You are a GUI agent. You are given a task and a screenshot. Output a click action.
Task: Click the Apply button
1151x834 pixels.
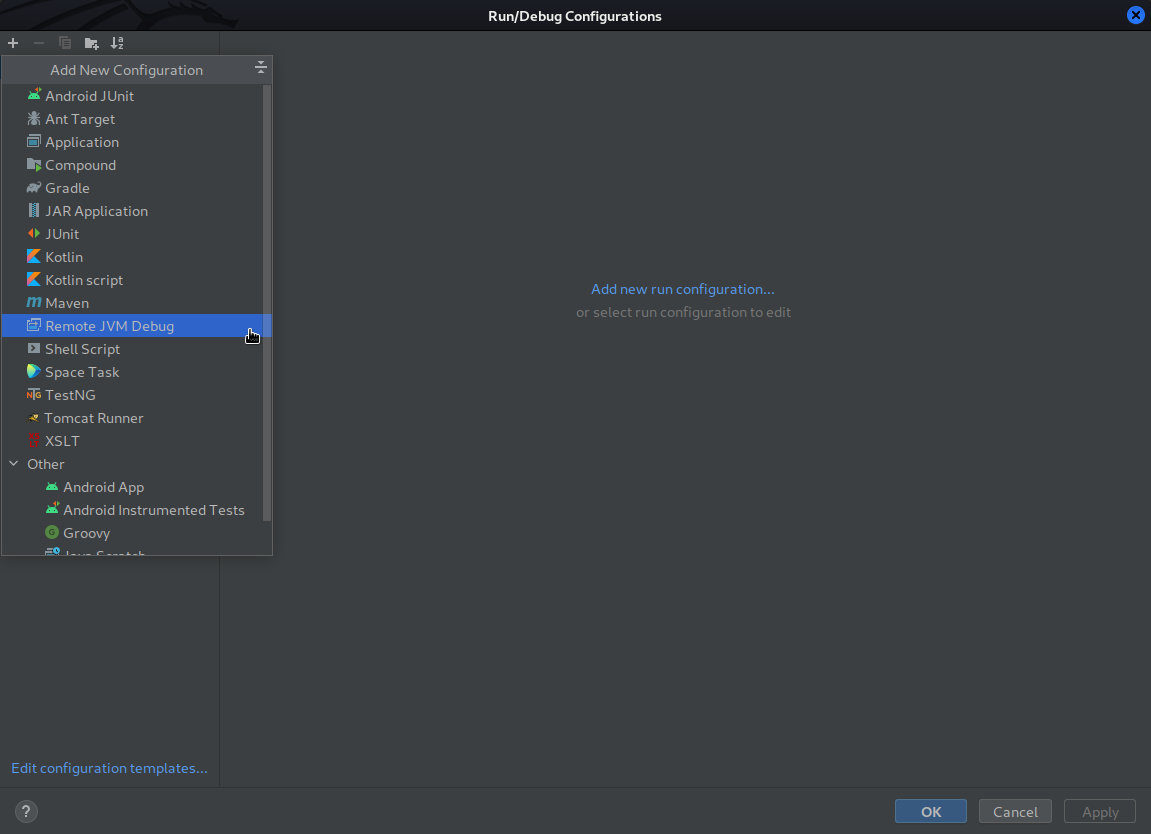pos(1100,811)
